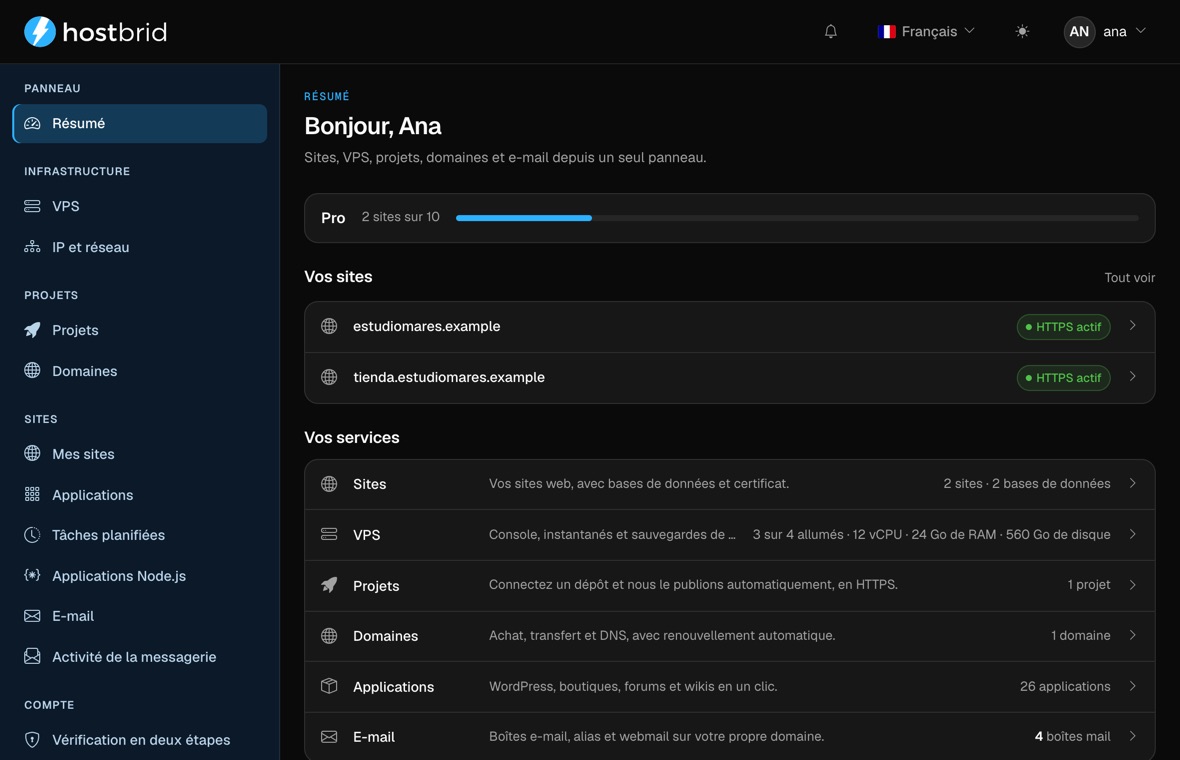Open IP et réseau page

pos(140,247)
